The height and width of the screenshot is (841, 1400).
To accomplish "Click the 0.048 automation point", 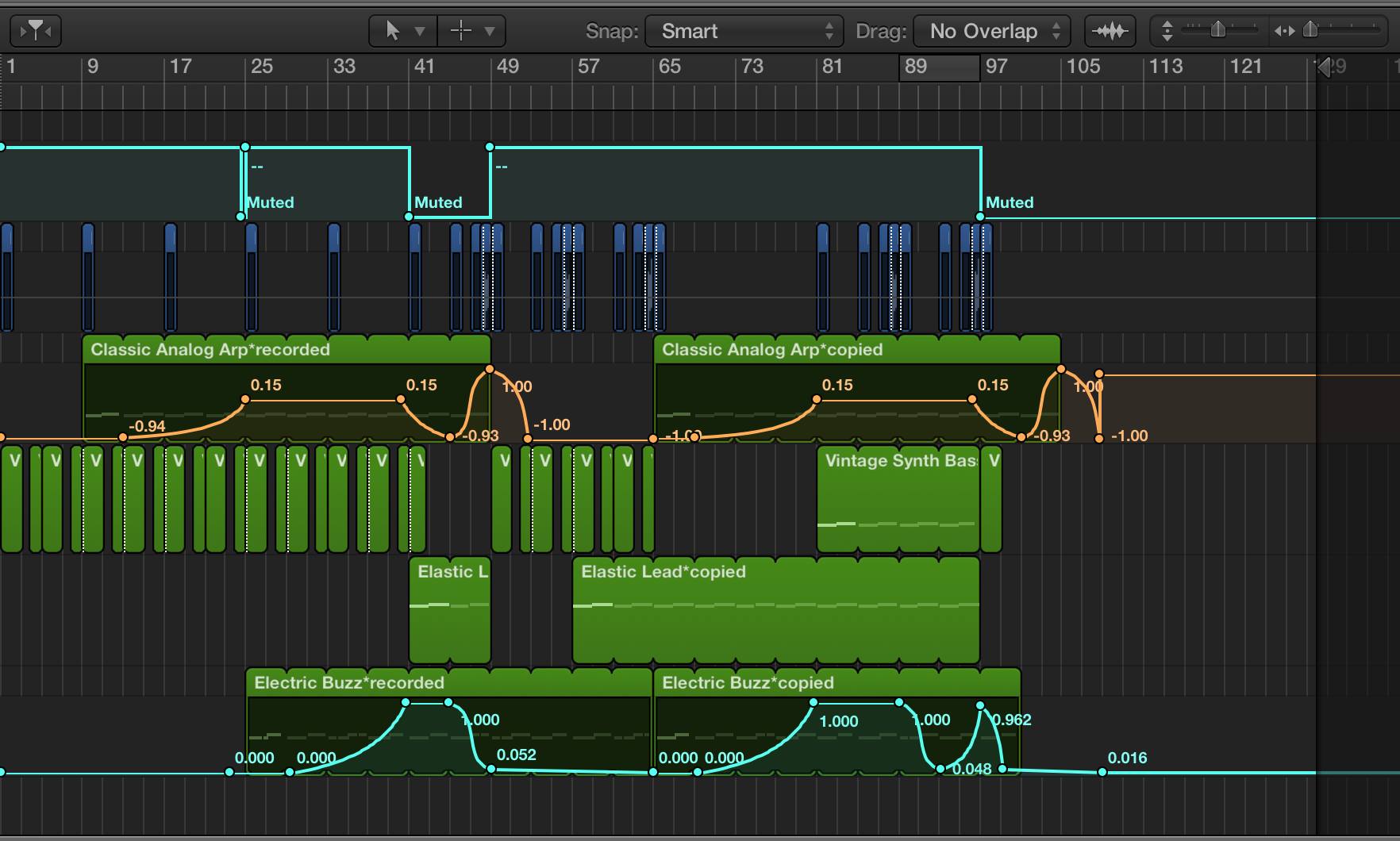I will click(940, 769).
